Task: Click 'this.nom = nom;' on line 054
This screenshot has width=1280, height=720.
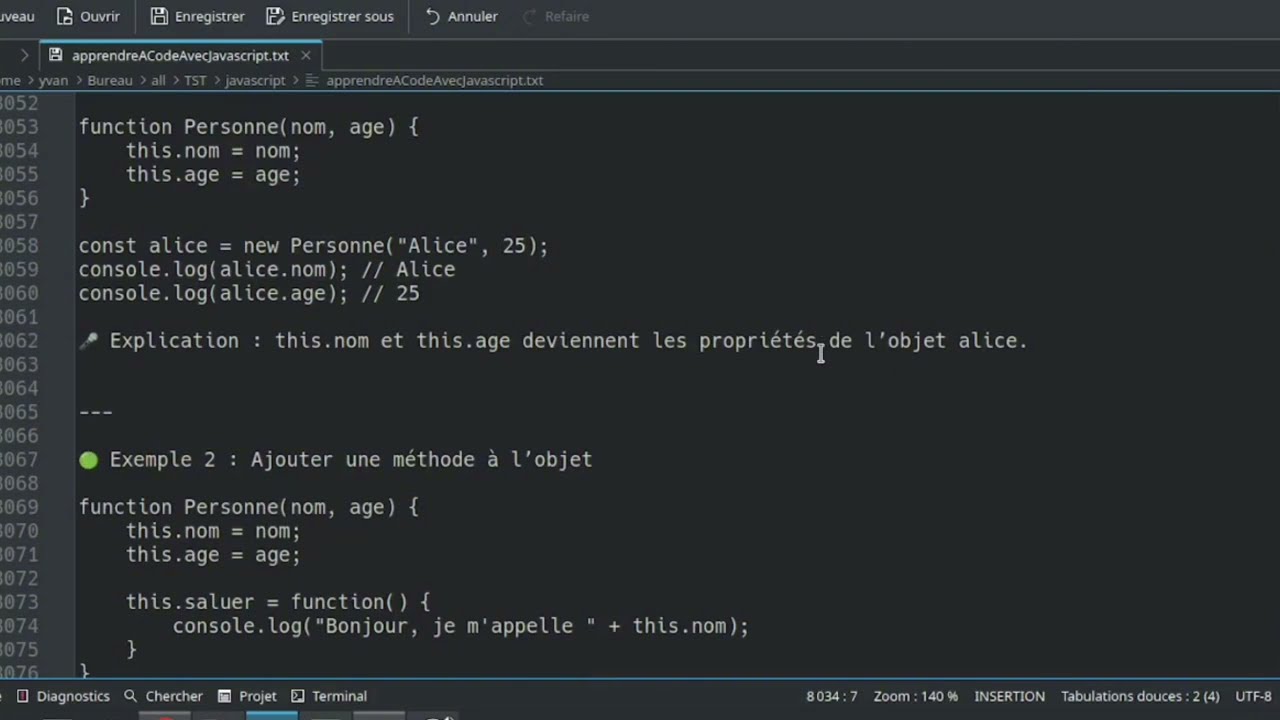Action: [213, 151]
